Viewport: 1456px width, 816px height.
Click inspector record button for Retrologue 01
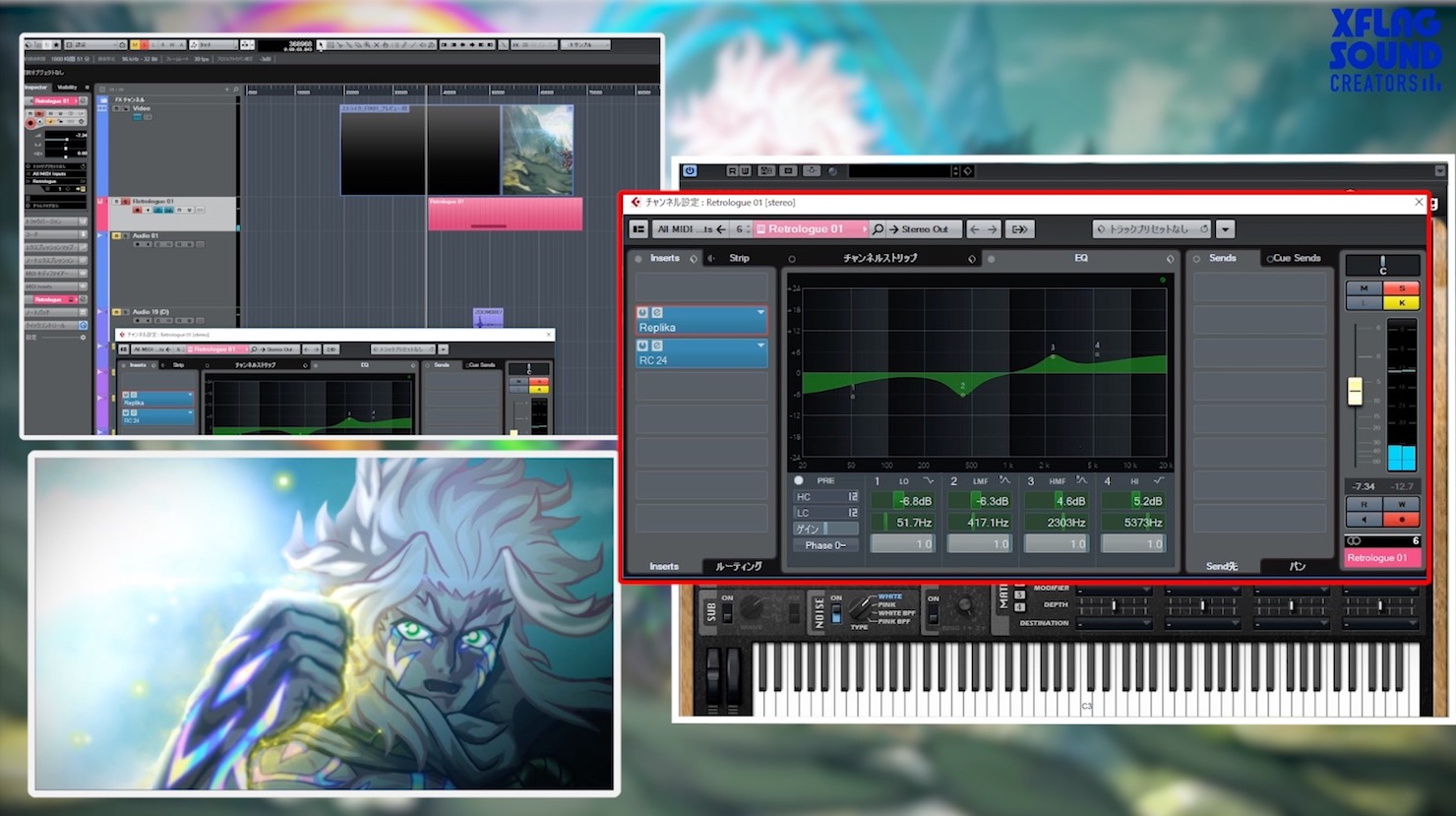30,124
